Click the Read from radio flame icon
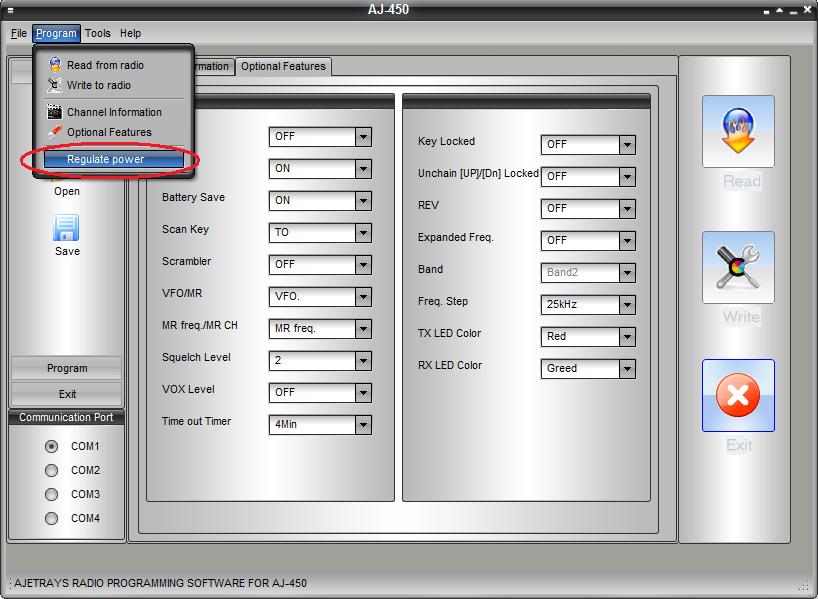 [x=738, y=131]
